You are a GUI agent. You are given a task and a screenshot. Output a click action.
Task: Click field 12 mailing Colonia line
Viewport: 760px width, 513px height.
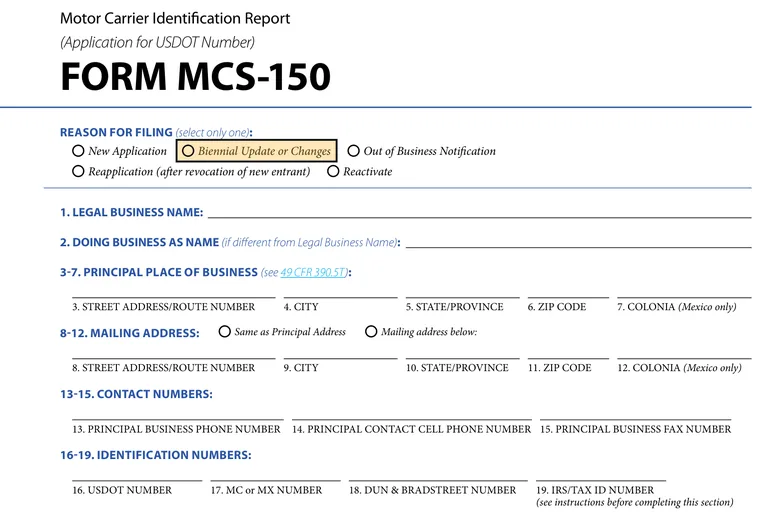pyautogui.click(x=684, y=352)
